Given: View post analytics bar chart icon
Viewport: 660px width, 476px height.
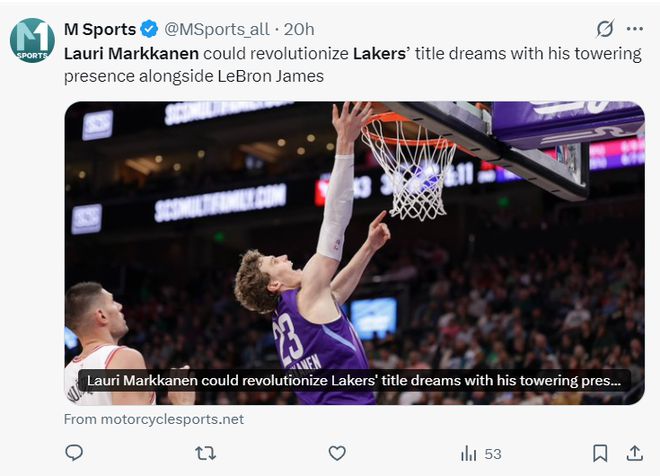Looking at the screenshot, I should pos(469,453).
